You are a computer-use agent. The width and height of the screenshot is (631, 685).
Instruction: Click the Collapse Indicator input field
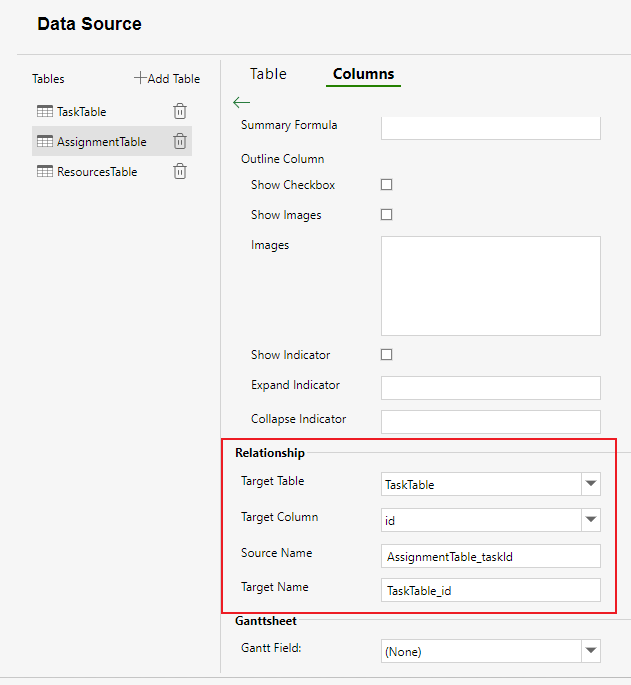(x=491, y=422)
